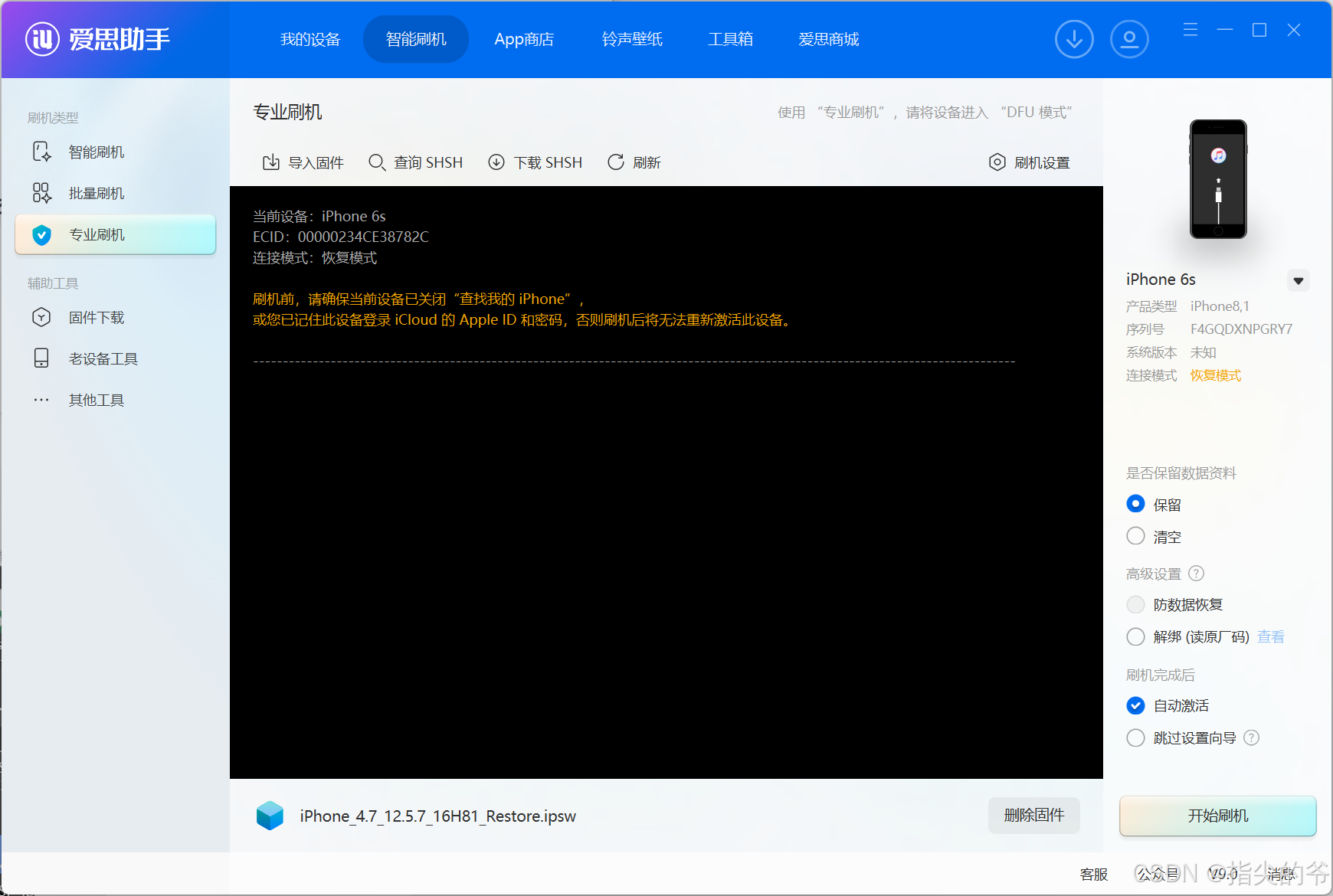Click 导入固件 toolbar button

point(303,162)
